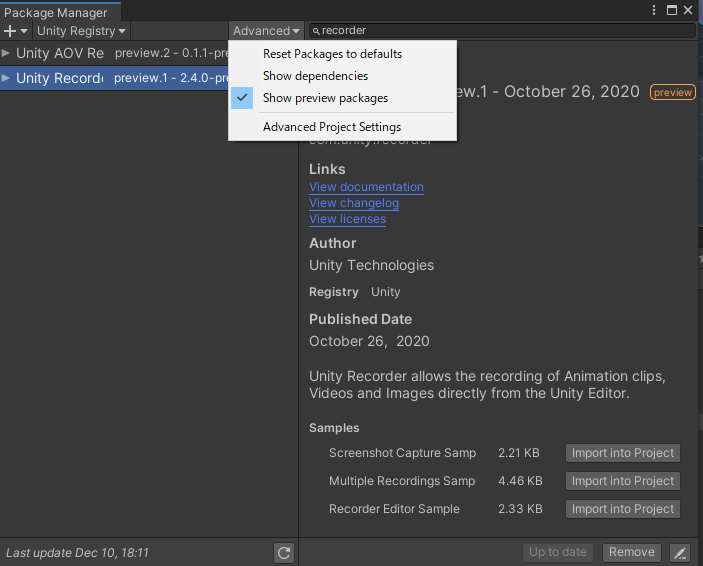703x566 pixels.
Task: Choose Reset Packages to defaults
Action: point(332,54)
